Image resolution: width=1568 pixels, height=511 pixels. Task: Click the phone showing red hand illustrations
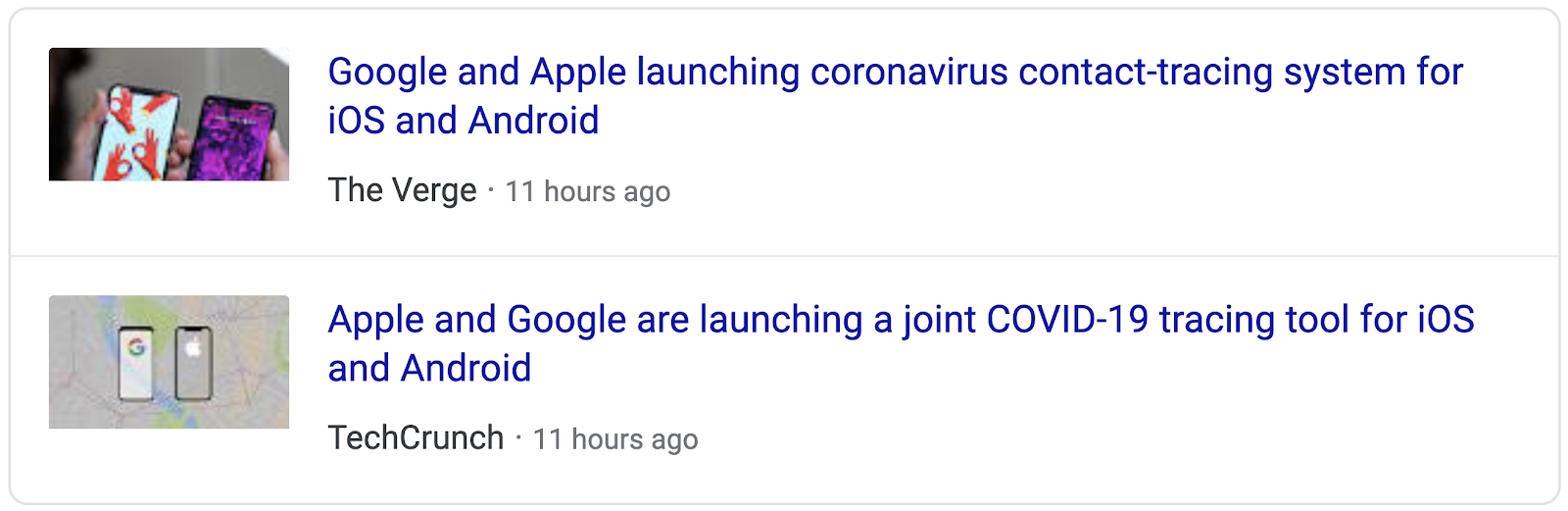coord(137,132)
